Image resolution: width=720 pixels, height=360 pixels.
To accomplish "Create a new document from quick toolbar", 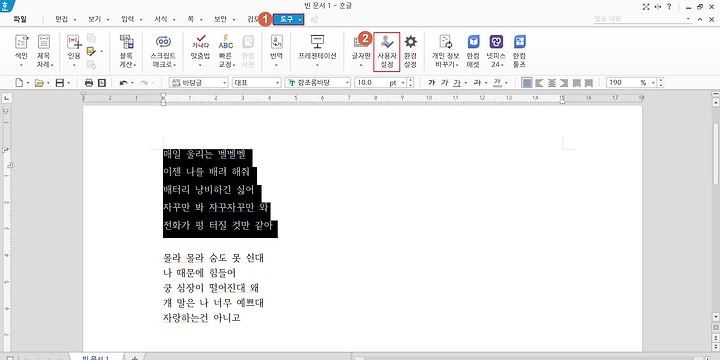I will click(19, 83).
